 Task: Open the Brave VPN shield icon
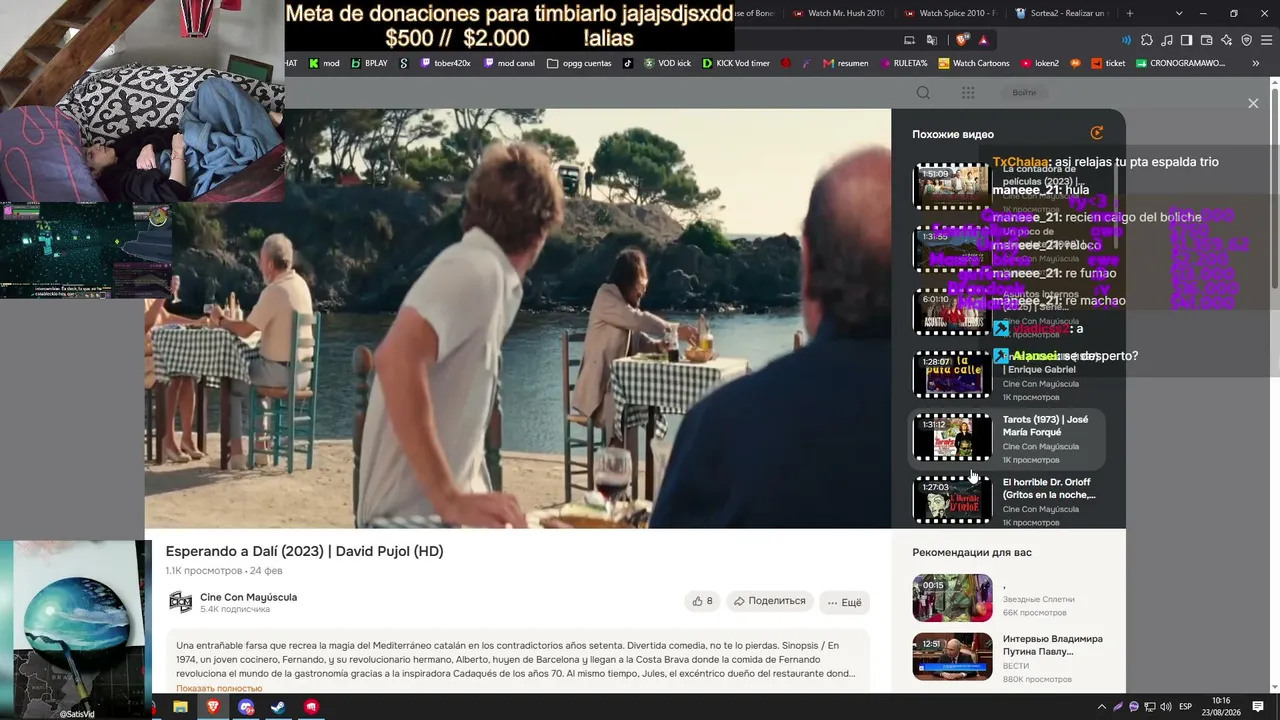[1246, 40]
